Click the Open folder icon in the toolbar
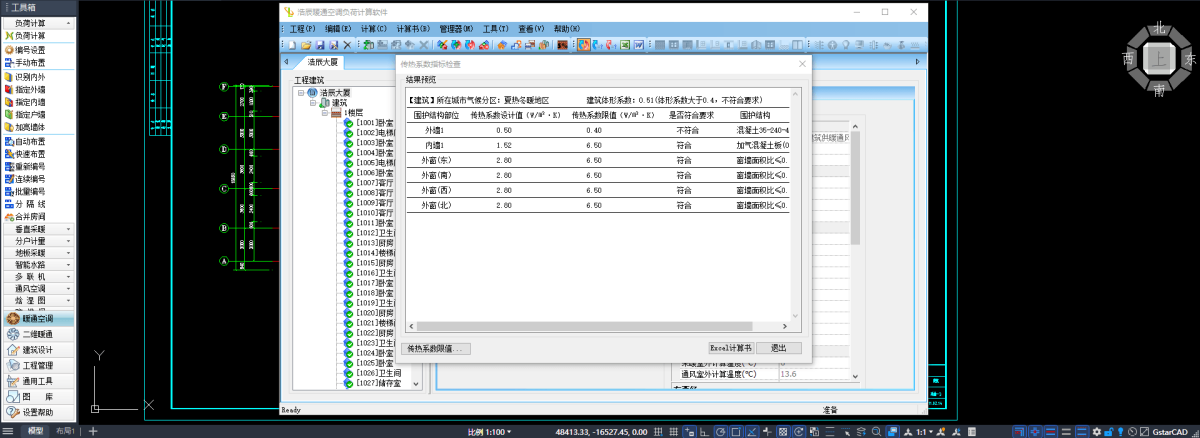 coord(306,44)
